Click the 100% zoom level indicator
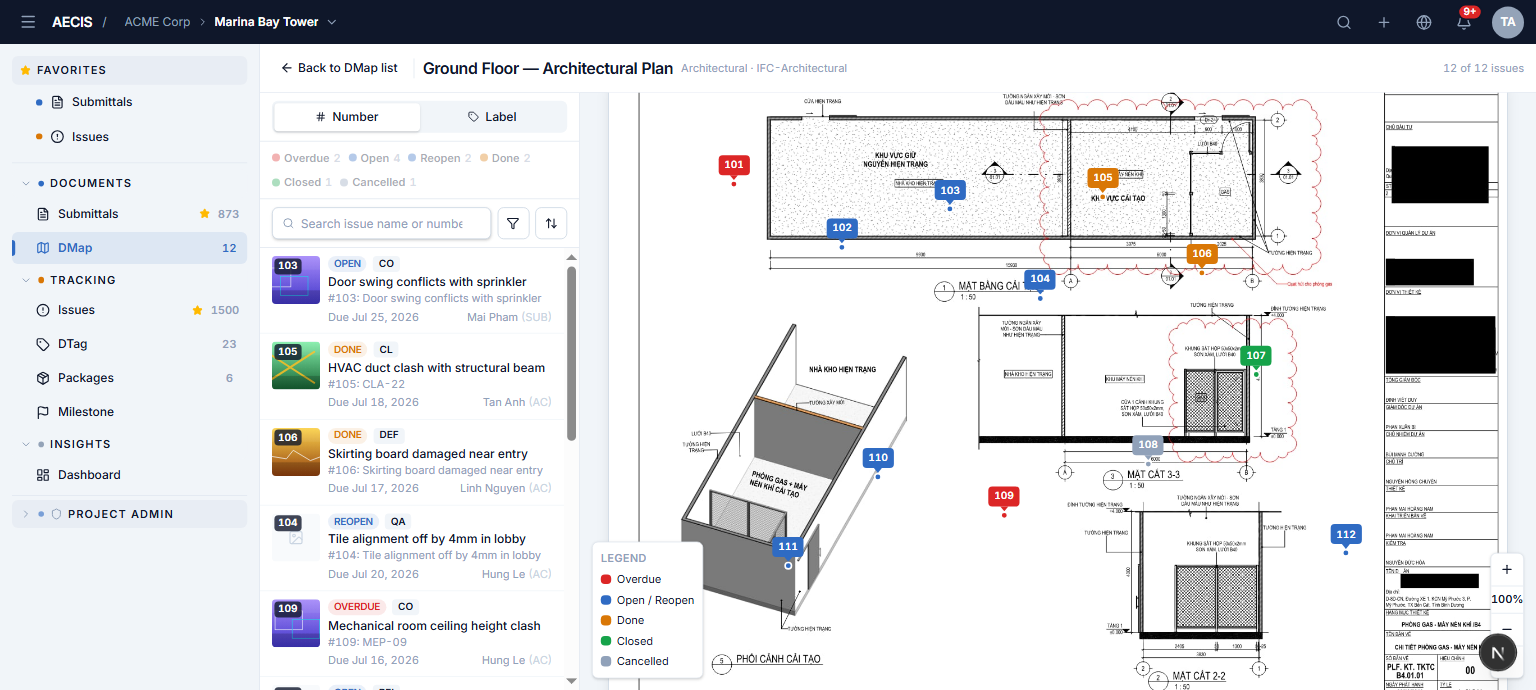The height and width of the screenshot is (690, 1536). pos(1507,599)
